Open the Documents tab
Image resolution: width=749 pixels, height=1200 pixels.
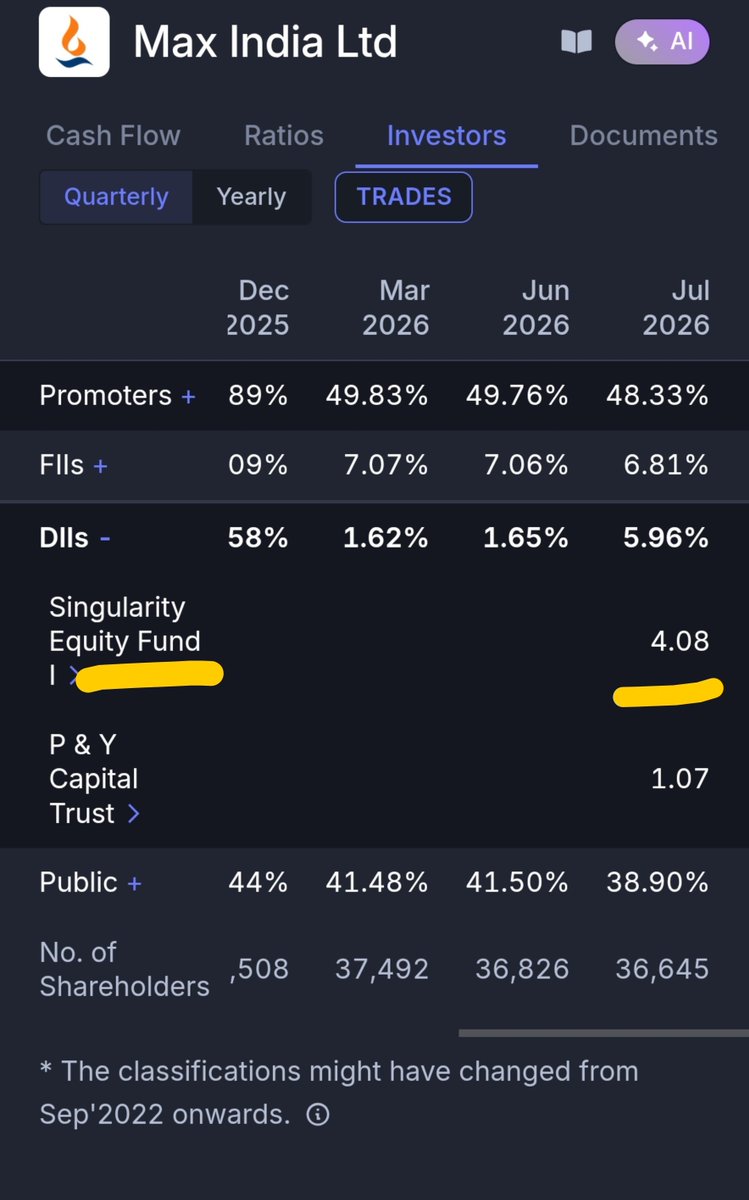click(x=644, y=136)
